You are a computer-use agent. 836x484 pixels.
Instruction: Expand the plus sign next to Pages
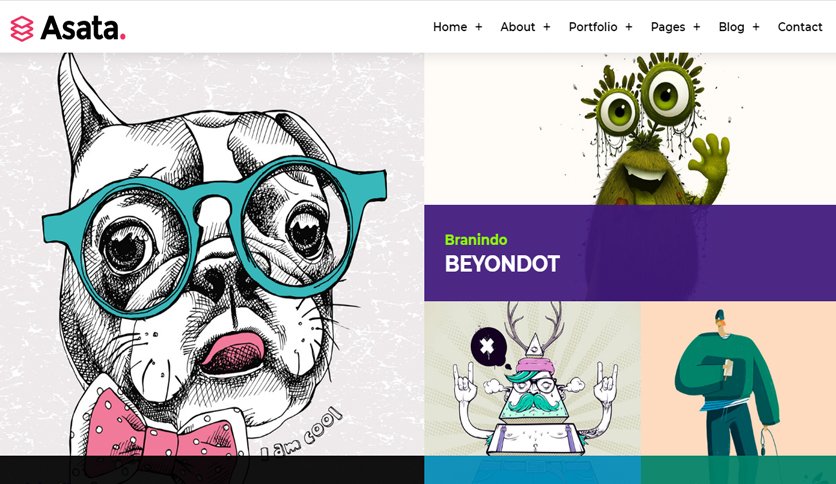click(696, 27)
